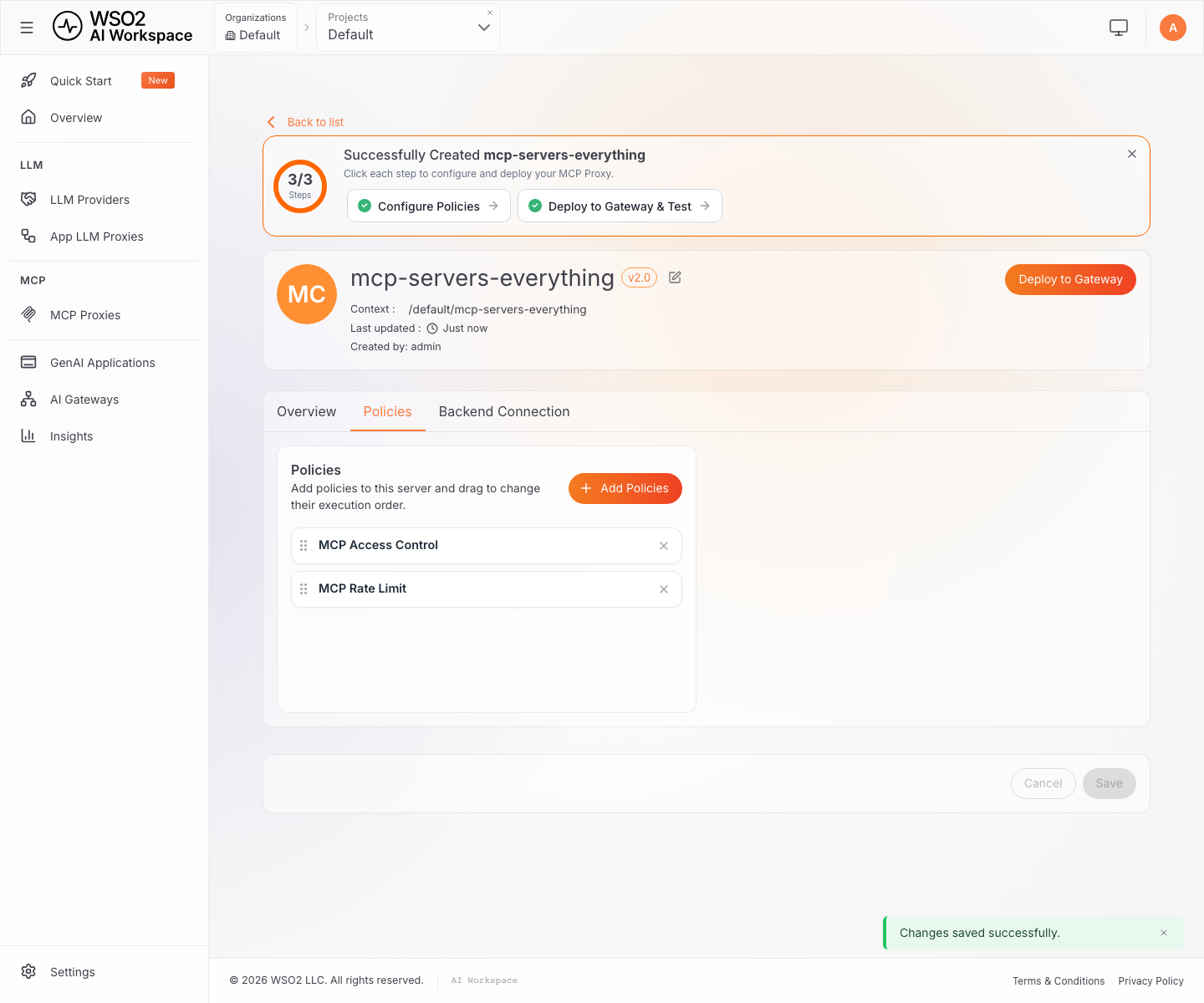Click the WSO2 AI Workspace logo
This screenshot has height=1003, width=1204.
(122, 27)
